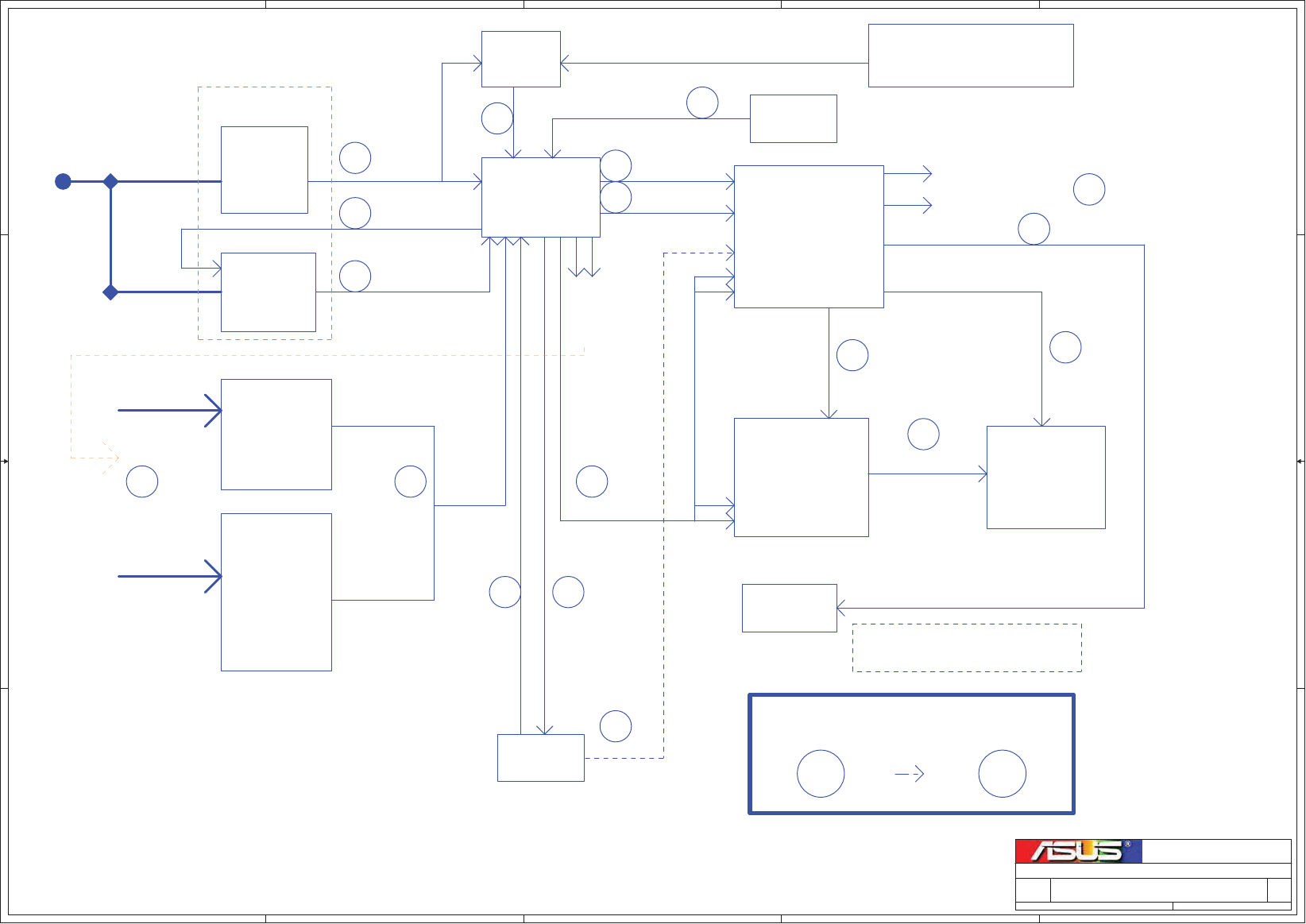Select the orange dashed arrow at the left
Viewport: 1306px width, 924px height.
pyautogui.click(x=95, y=458)
